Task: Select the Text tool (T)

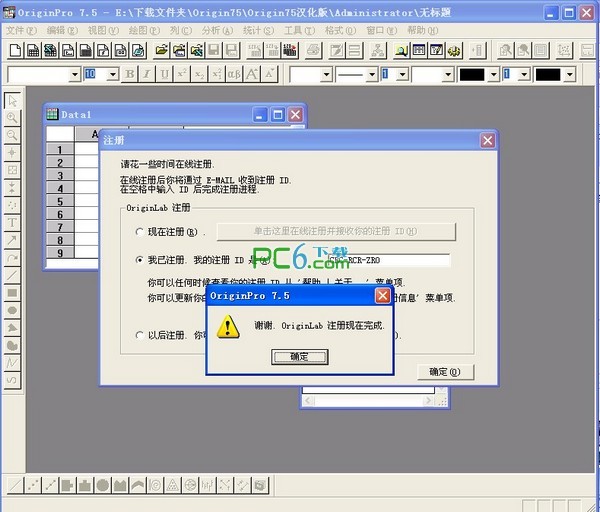Action: tap(12, 223)
